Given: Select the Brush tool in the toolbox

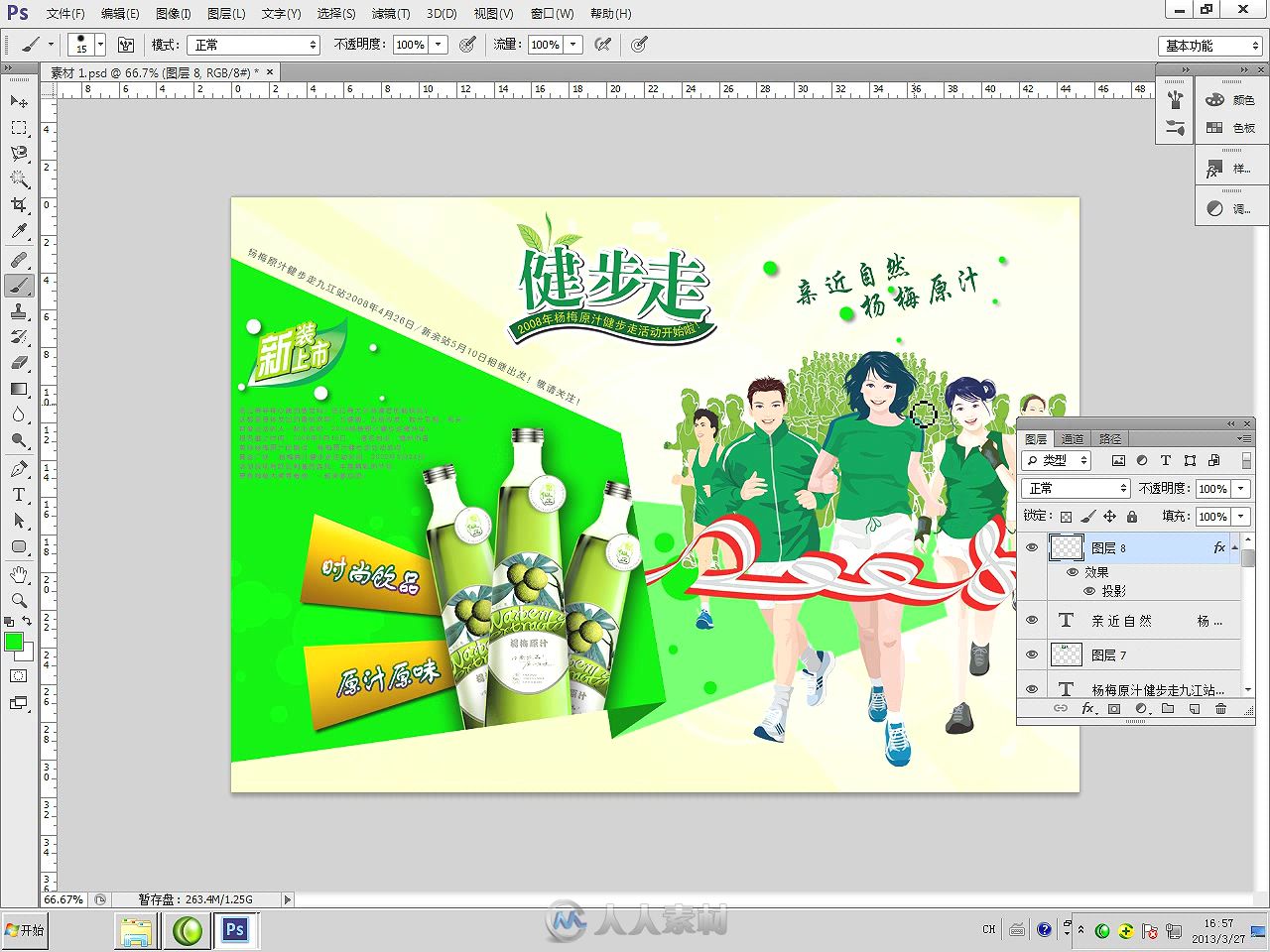Looking at the screenshot, I should (x=19, y=286).
